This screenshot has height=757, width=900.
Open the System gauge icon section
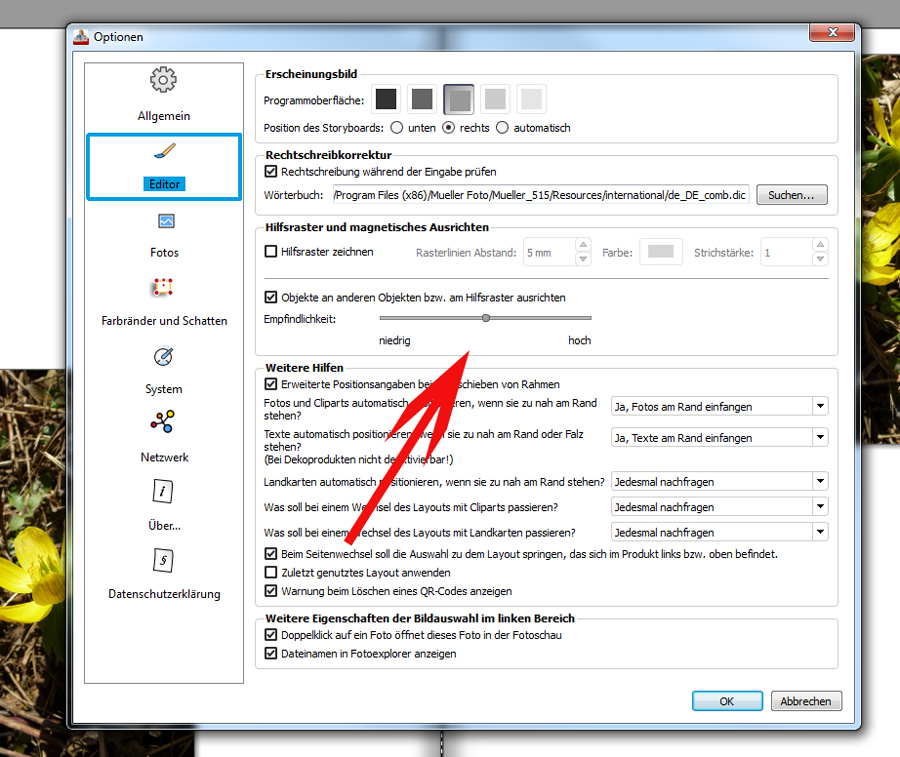(164, 356)
